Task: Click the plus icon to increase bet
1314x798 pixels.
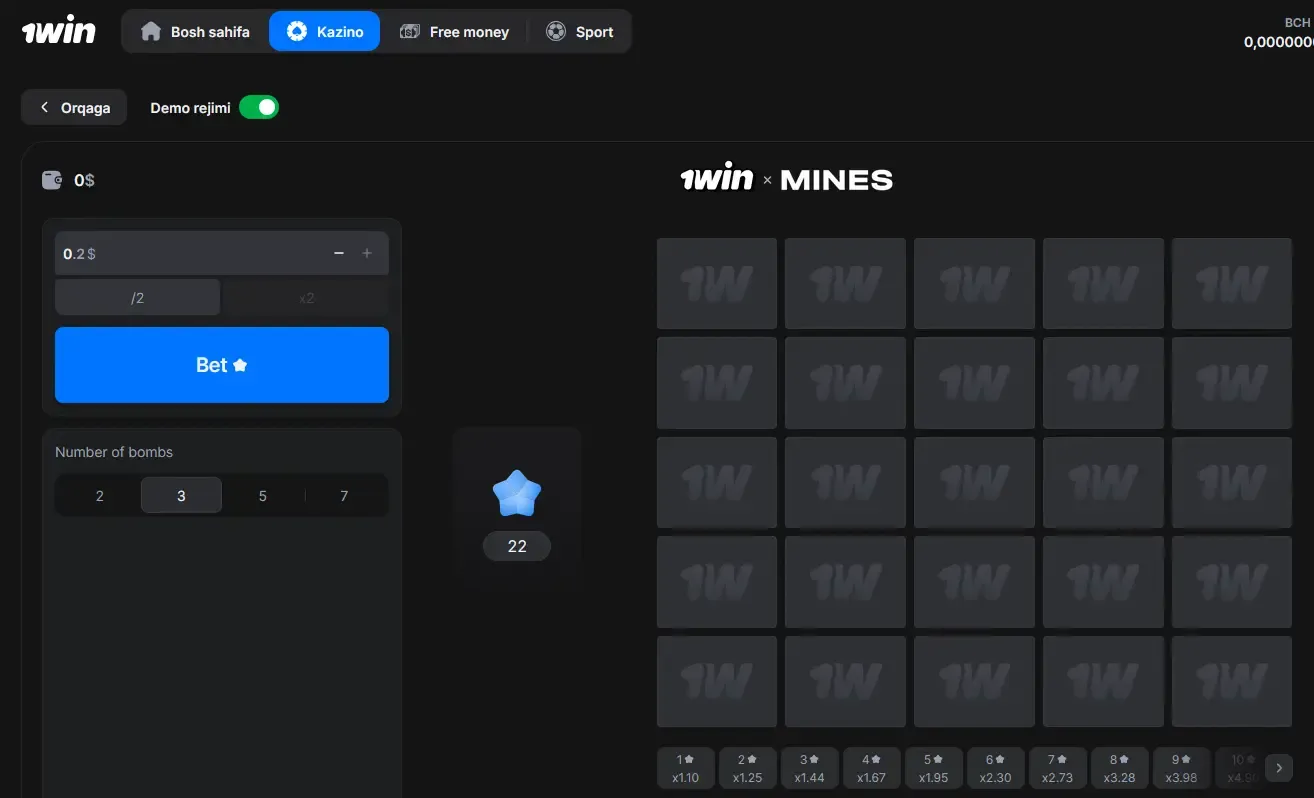Action: 367,254
